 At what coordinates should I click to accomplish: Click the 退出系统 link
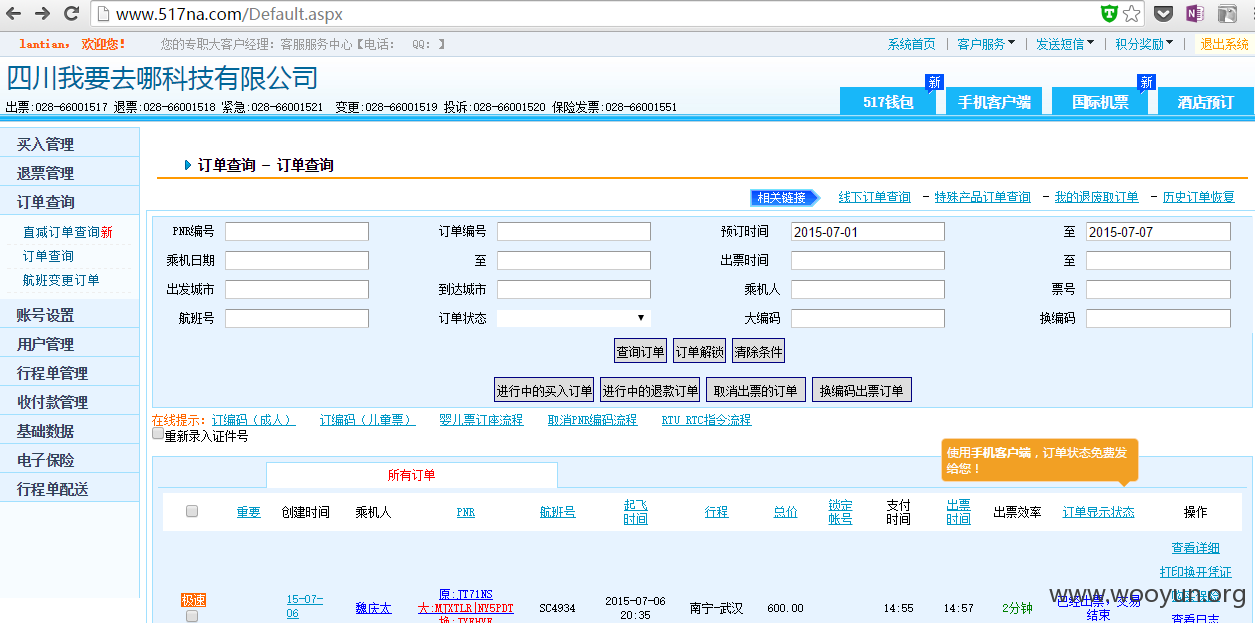click(x=1224, y=44)
